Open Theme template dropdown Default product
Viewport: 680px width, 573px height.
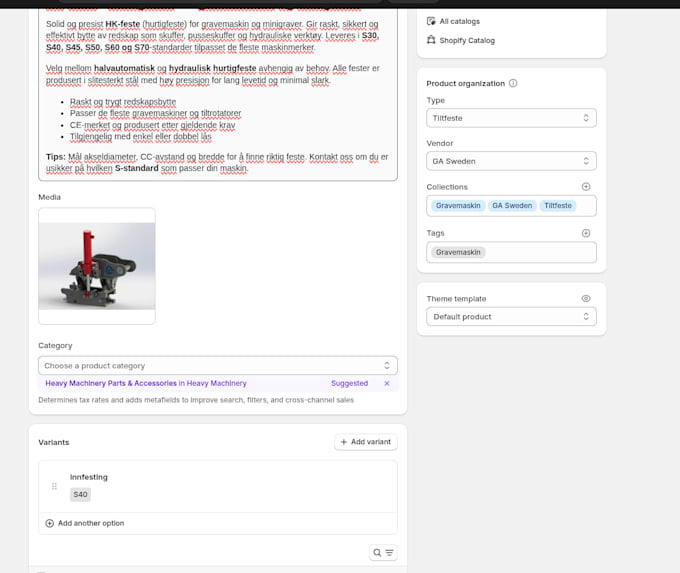[x=511, y=317]
